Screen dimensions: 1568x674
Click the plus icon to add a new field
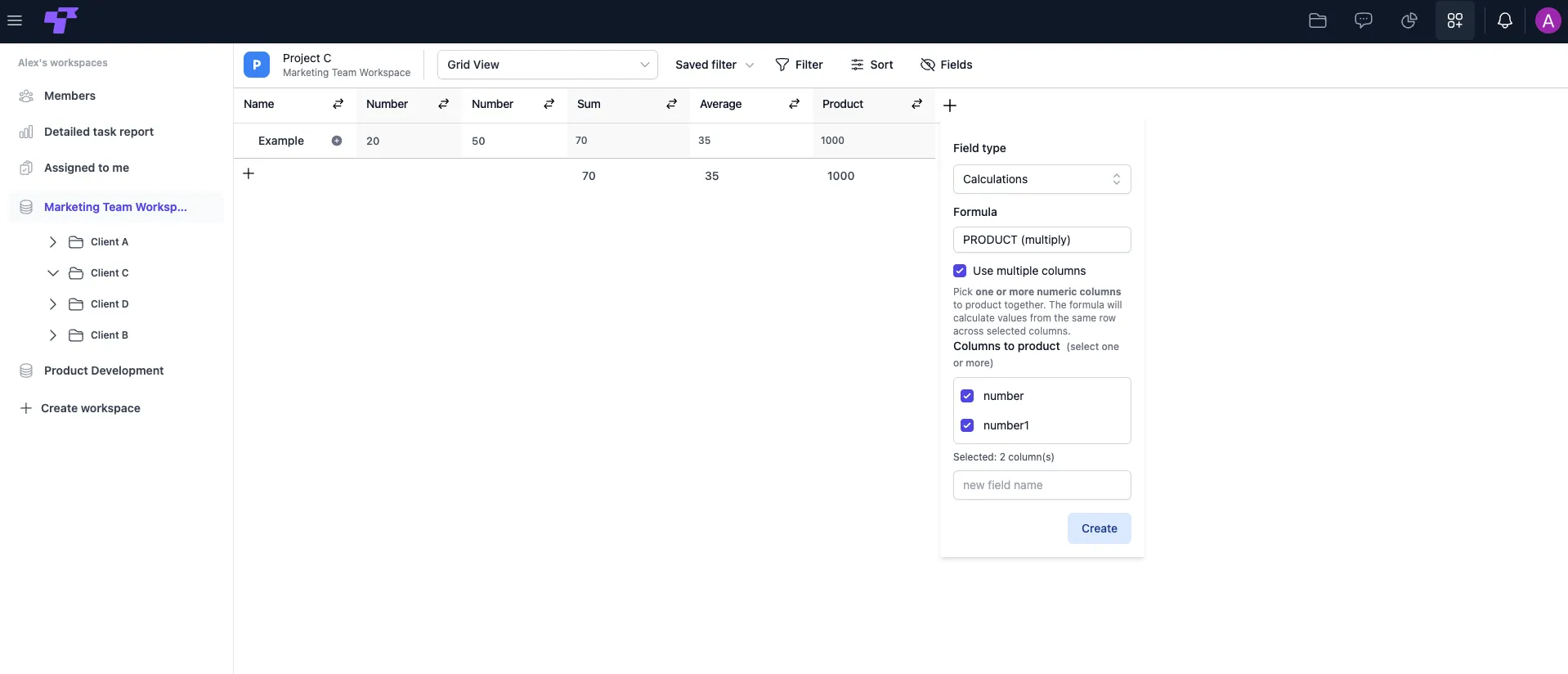(950, 106)
